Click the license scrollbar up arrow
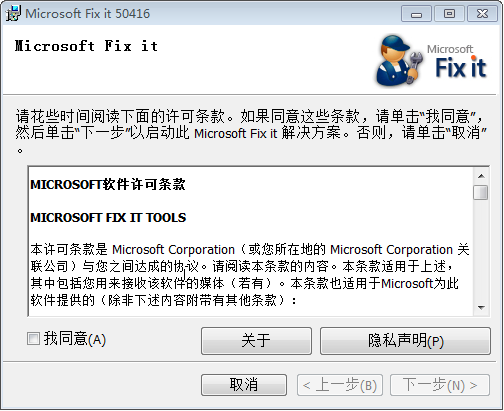Screen dimensions: 504x411 coord(481,176)
